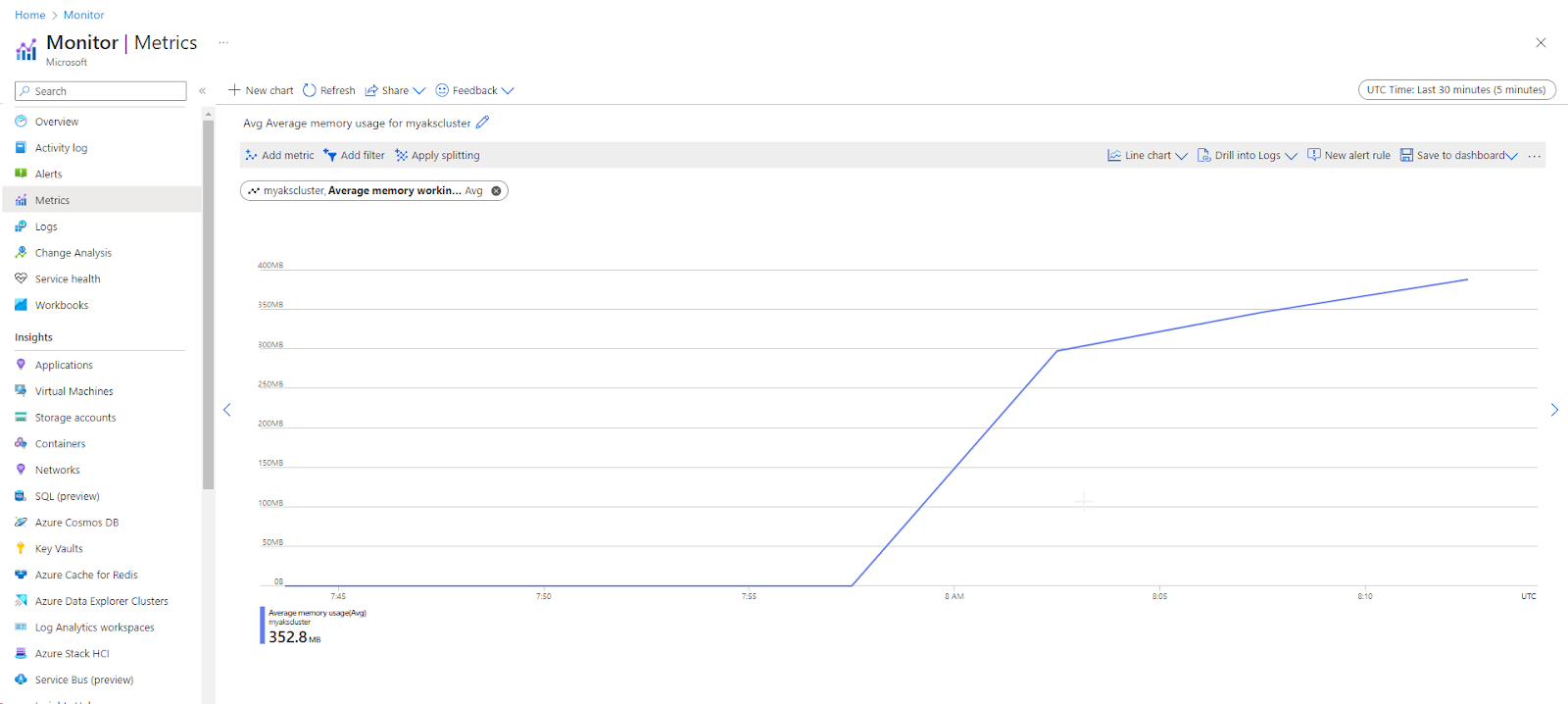This screenshot has height=704, width=1568.
Task: Click the Azure Cache for Redis icon
Action: [21, 575]
